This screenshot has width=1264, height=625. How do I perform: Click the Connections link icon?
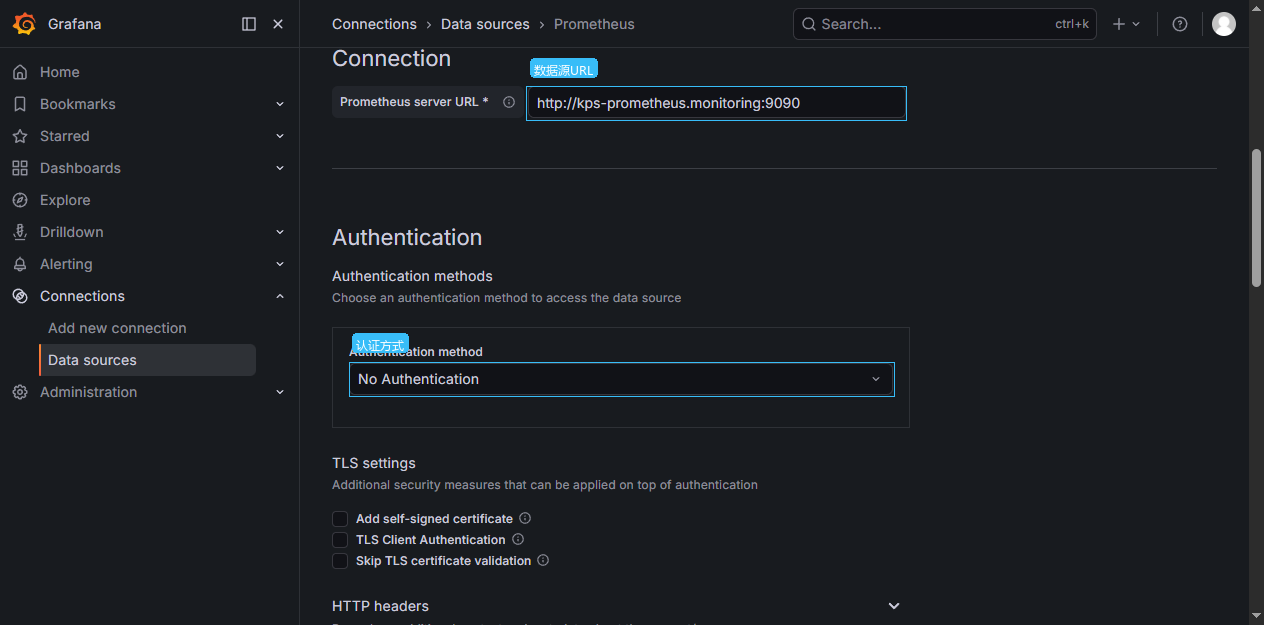(20, 296)
